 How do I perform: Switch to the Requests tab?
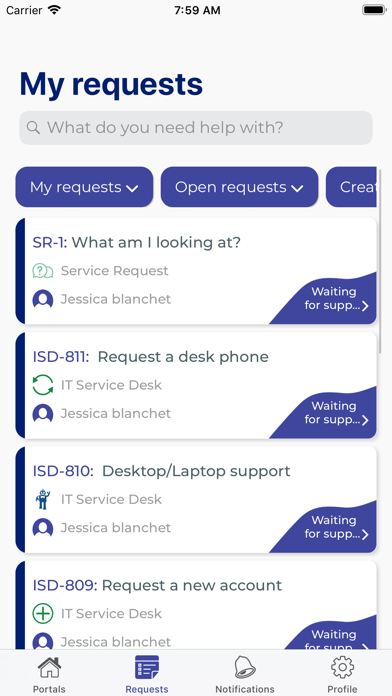tap(147, 675)
